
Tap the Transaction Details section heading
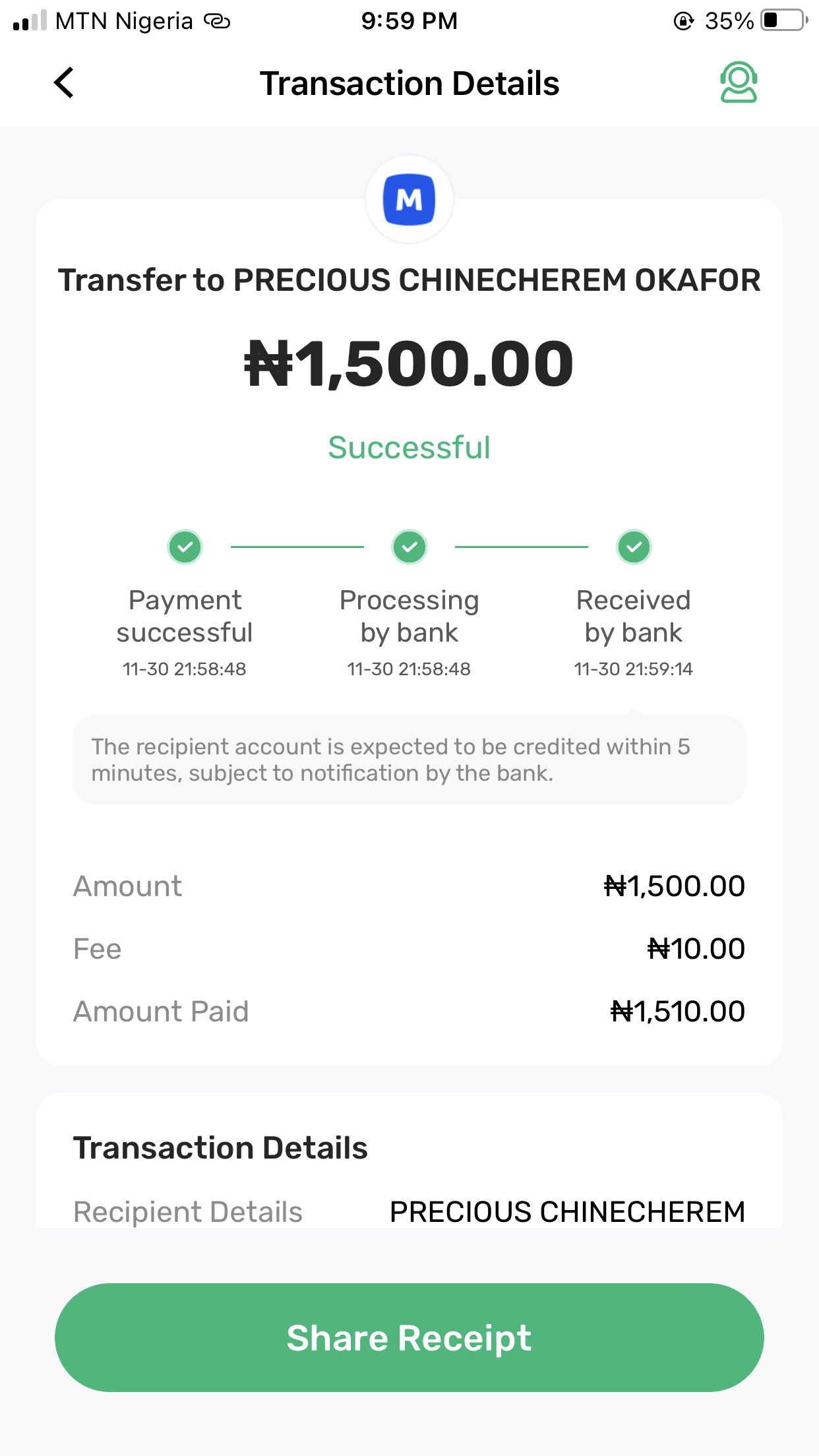tap(221, 1148)
